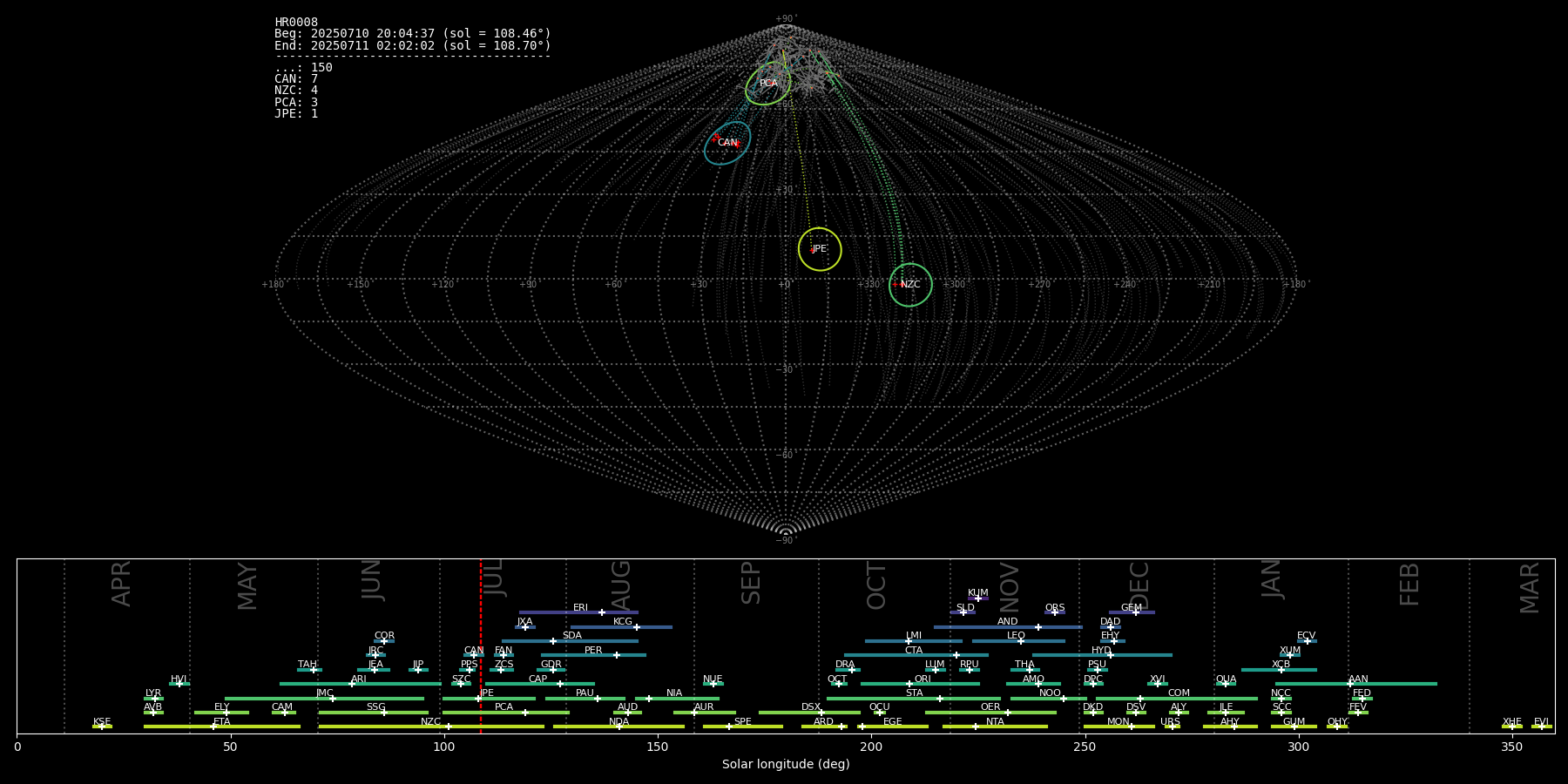
Task: Click the NDA shower label in timeline
Action: [x=619, y=722]
